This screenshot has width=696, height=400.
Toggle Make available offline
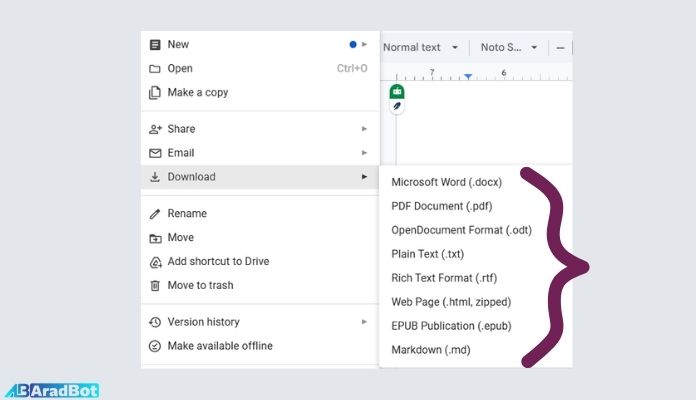tap(219, 346)
